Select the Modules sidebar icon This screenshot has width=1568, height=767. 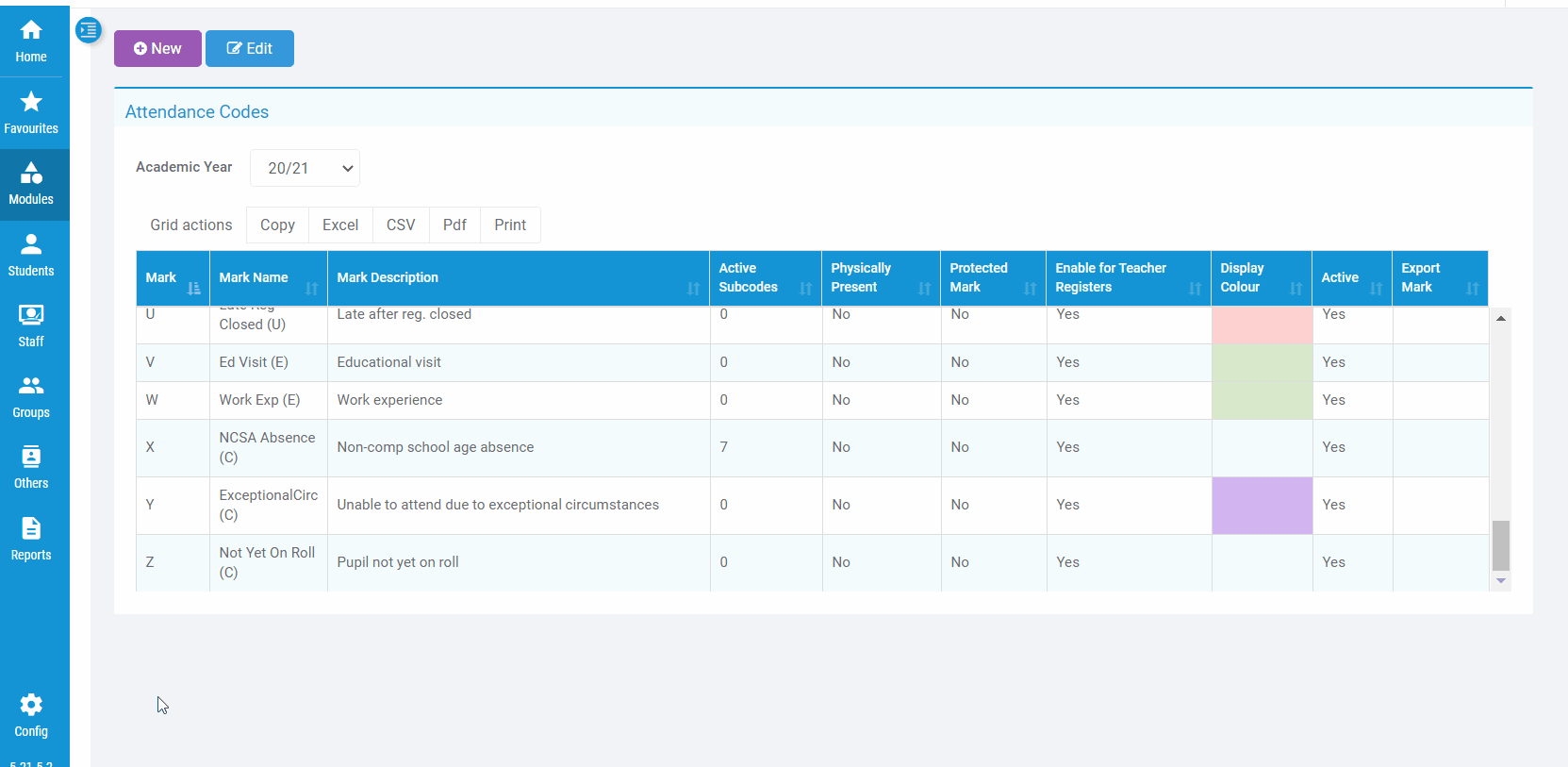(x=31, y=184)
